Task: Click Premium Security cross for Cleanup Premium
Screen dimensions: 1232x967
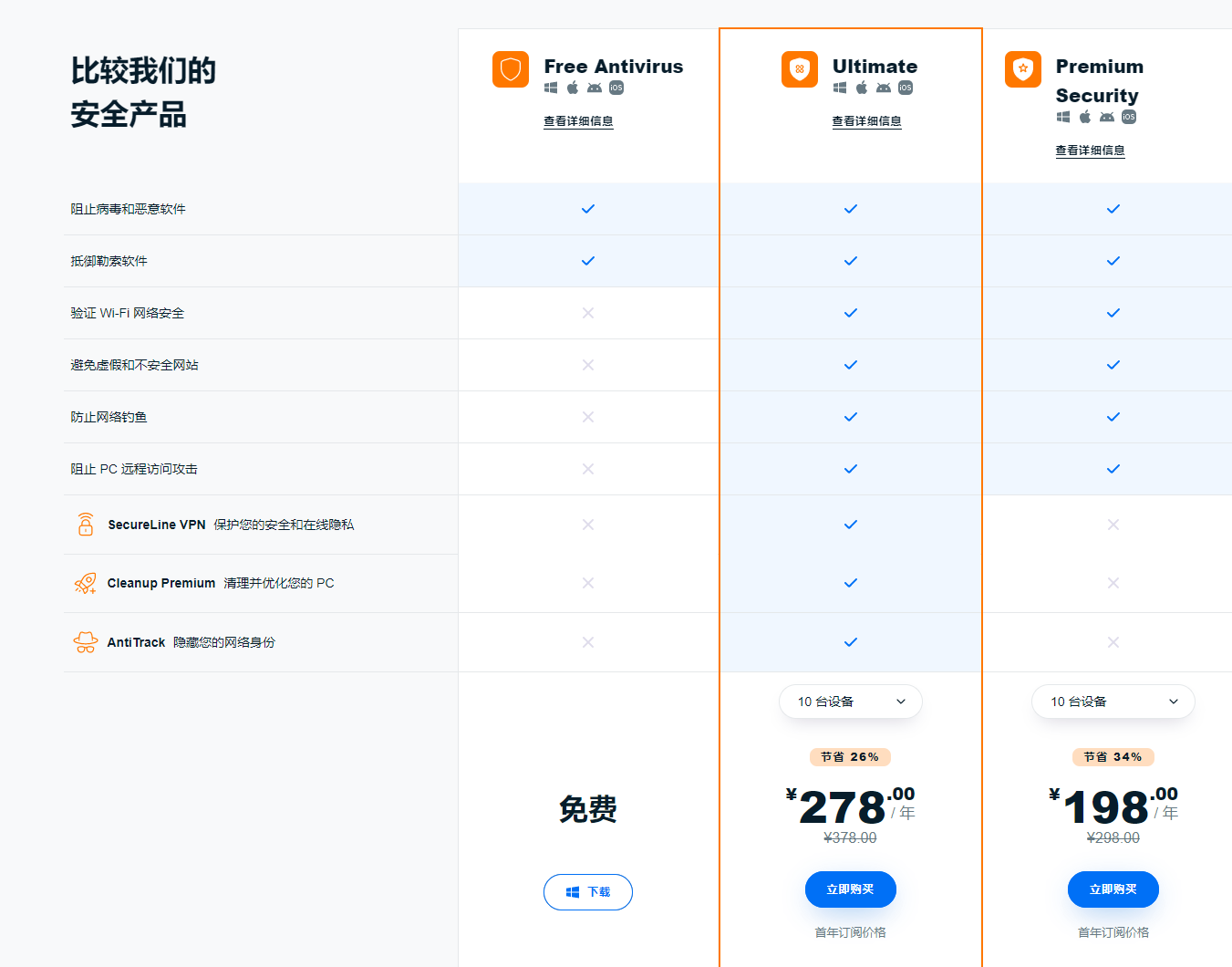Action: click(x=1113, y=583)
